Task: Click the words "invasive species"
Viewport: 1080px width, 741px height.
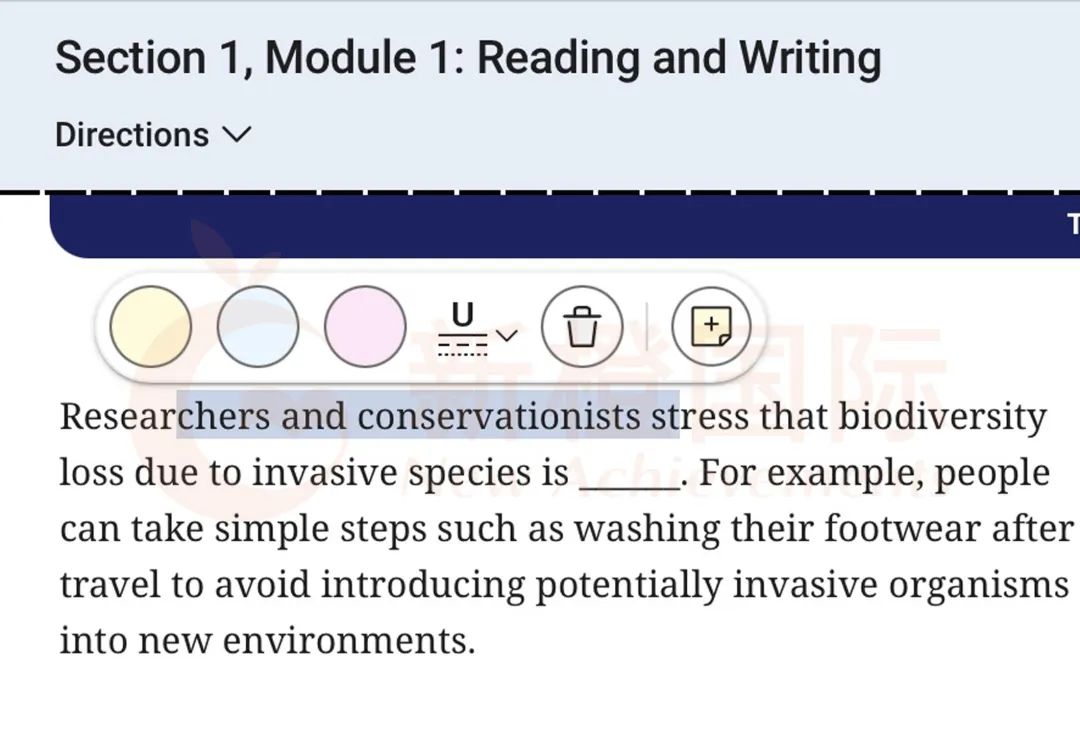Action: (410, 473)
